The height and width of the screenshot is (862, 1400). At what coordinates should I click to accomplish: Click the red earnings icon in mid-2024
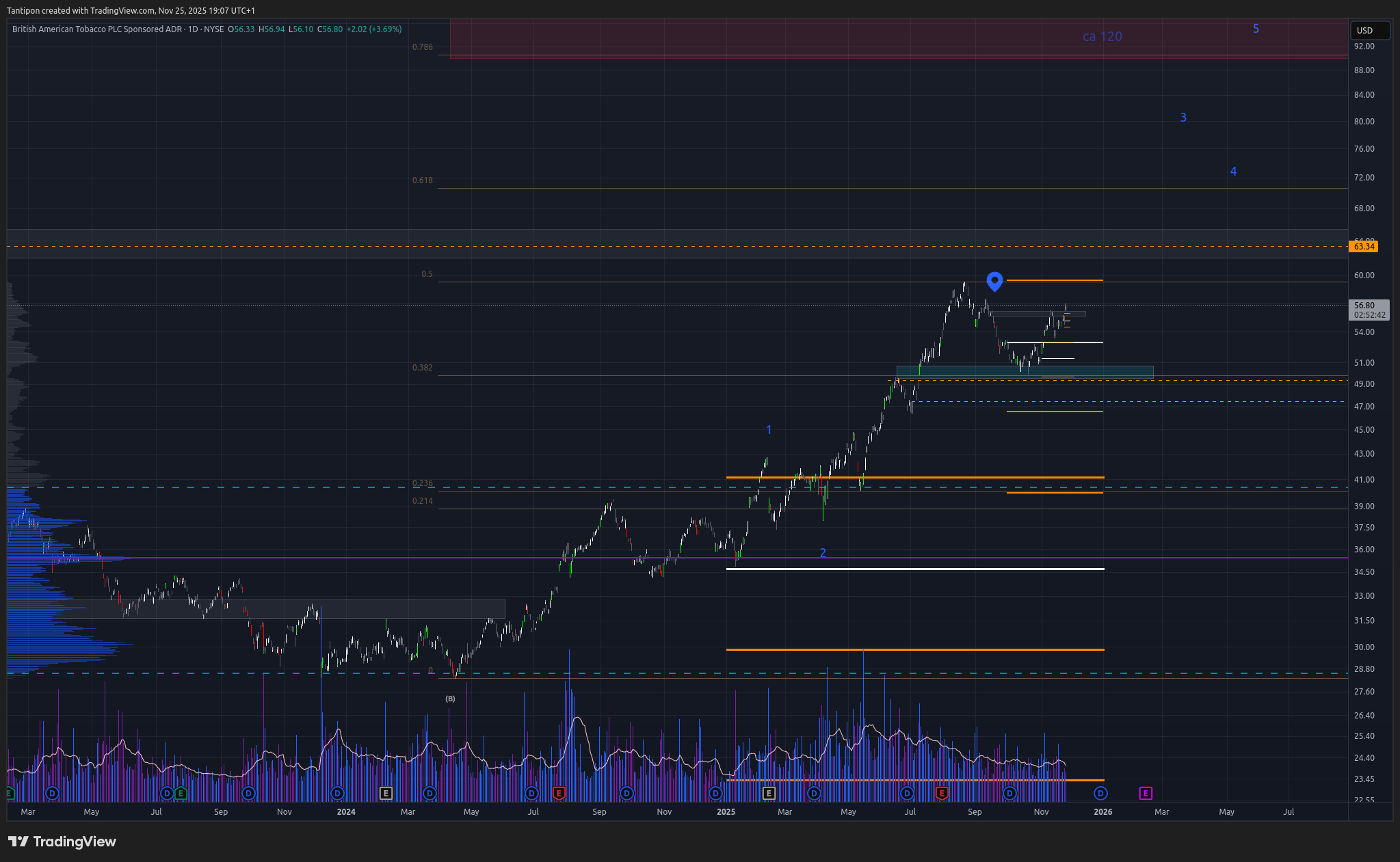tap(559, 793)
